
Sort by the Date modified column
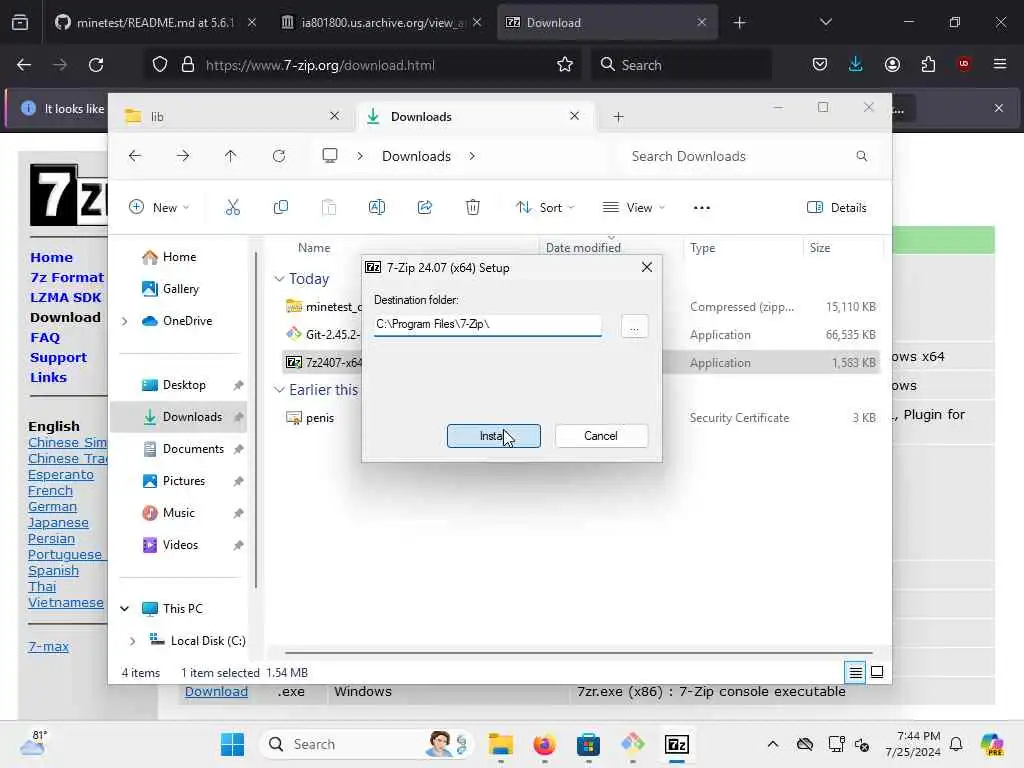pos(583,248)
